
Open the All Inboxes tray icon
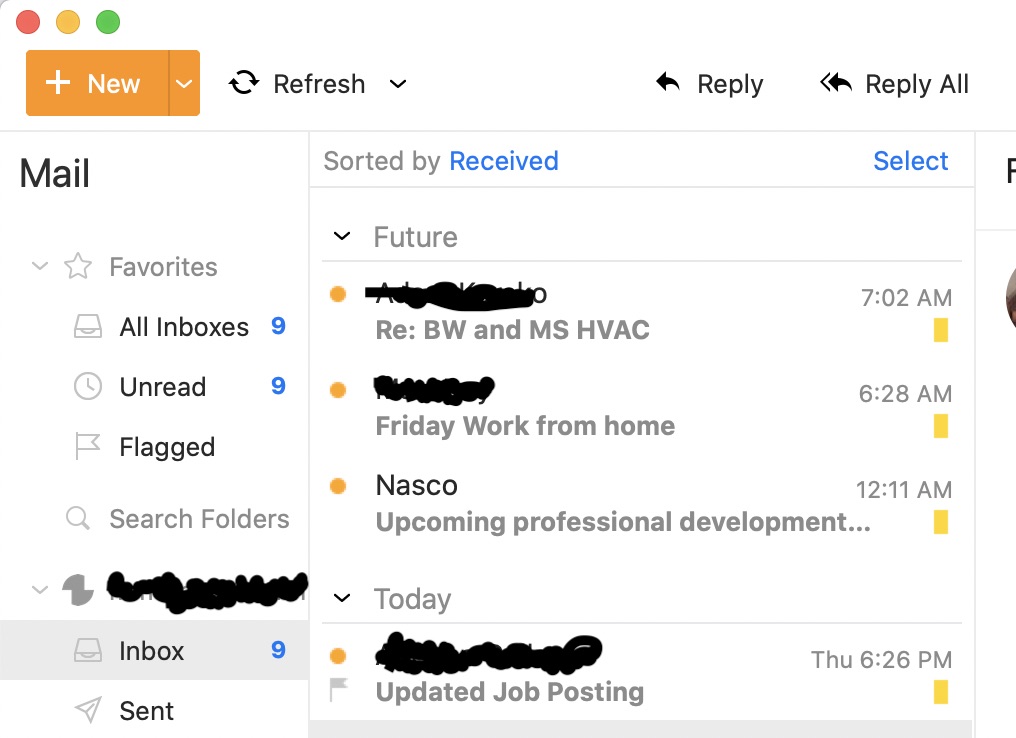pos(87,327)
